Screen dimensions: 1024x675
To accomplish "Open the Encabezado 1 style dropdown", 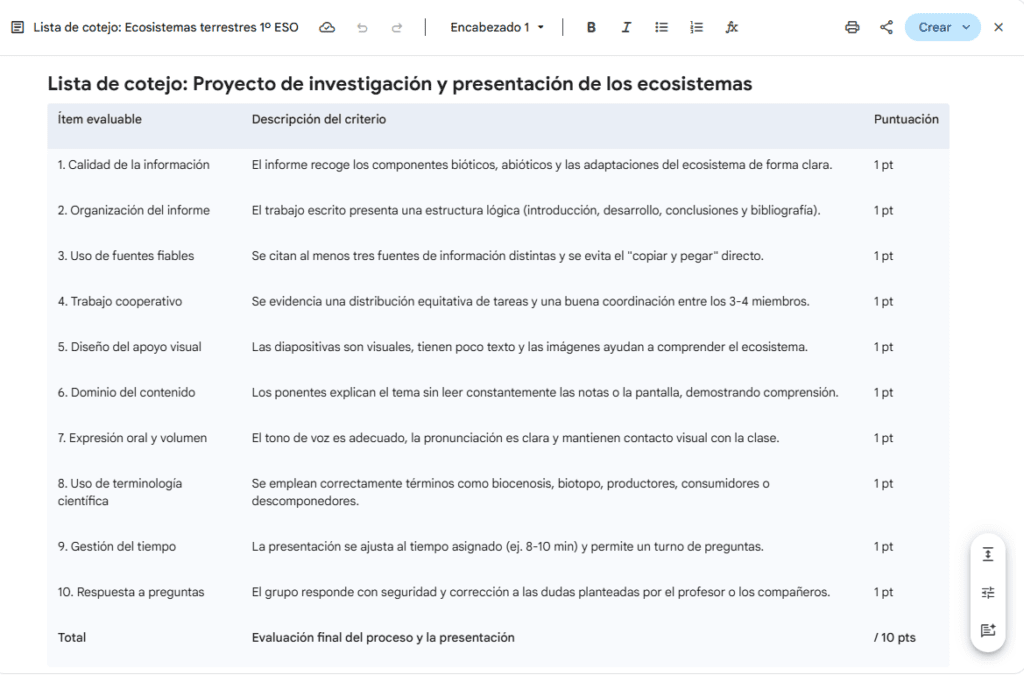I will click(497, 27).
